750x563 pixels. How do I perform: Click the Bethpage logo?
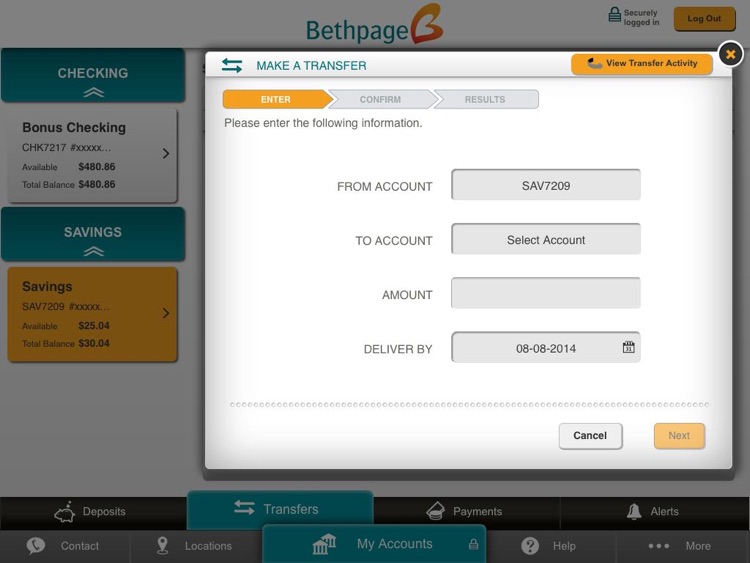click(x=375, y=25)
